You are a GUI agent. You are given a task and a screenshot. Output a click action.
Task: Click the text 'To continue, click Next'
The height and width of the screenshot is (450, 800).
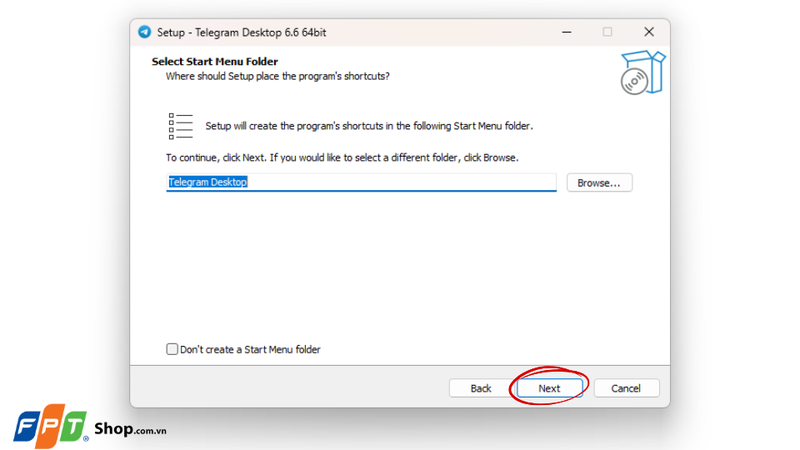coord(215,158)
